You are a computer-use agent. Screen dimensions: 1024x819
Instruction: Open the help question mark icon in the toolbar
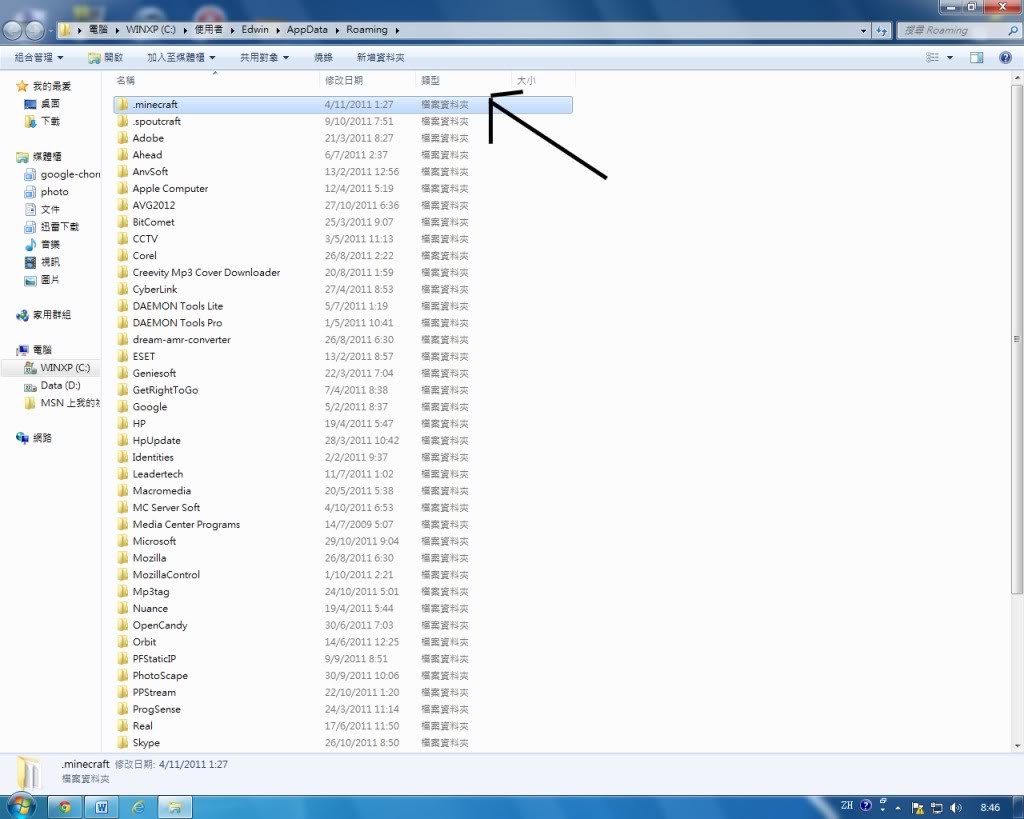pos(1005,57)
